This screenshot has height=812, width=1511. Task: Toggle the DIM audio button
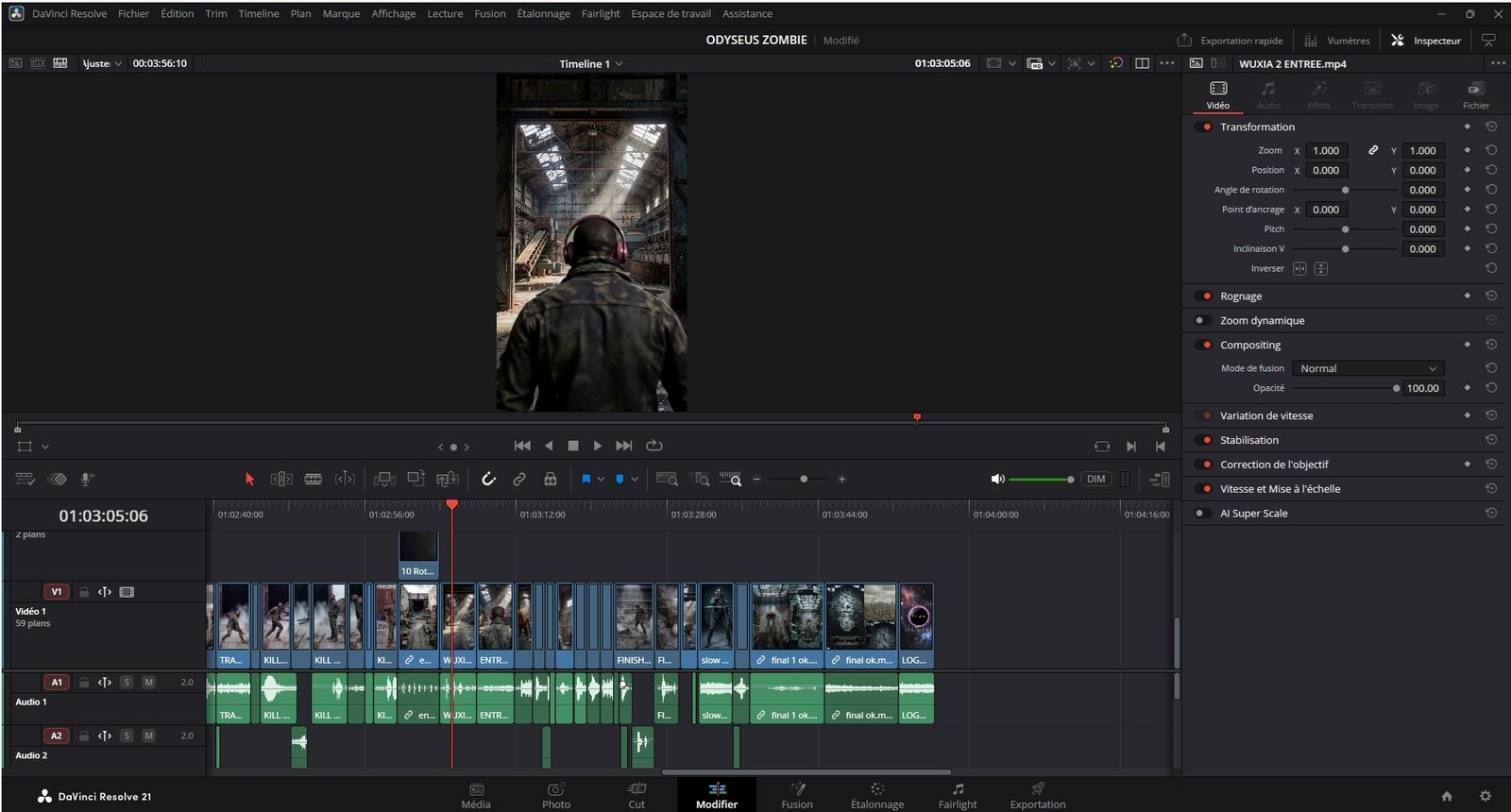click(1095, 480)
